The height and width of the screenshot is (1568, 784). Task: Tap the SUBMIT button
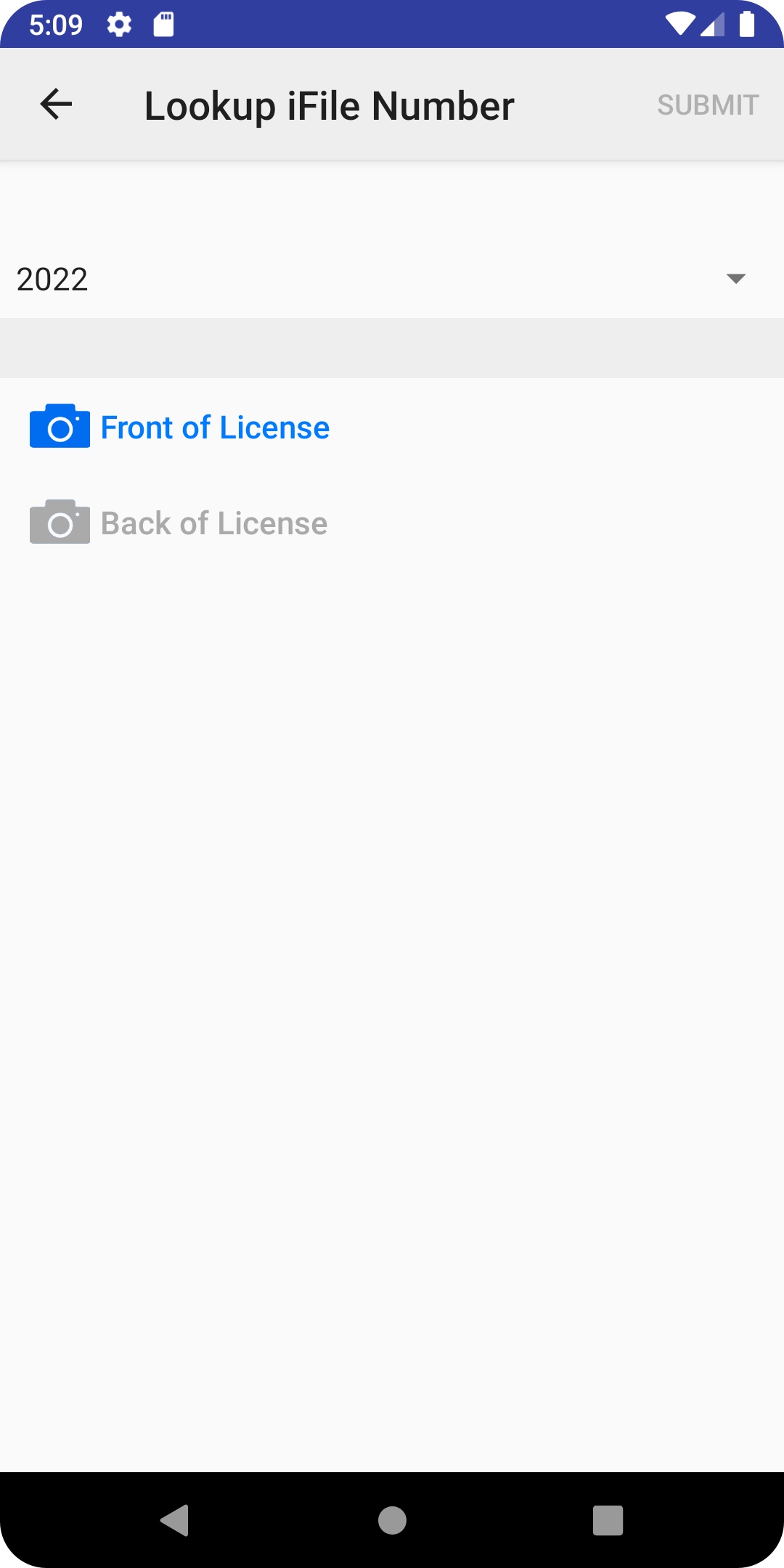pos(708,105)
